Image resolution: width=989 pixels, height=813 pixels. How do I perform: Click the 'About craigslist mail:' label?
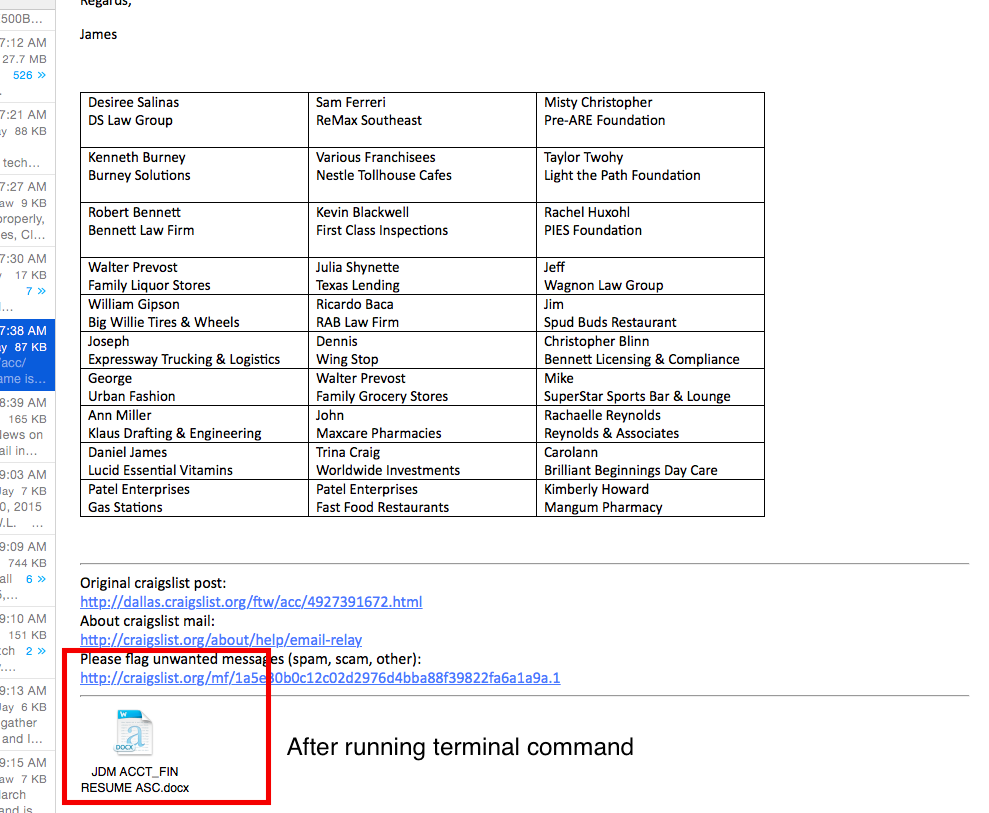click(x=147, y=621)
